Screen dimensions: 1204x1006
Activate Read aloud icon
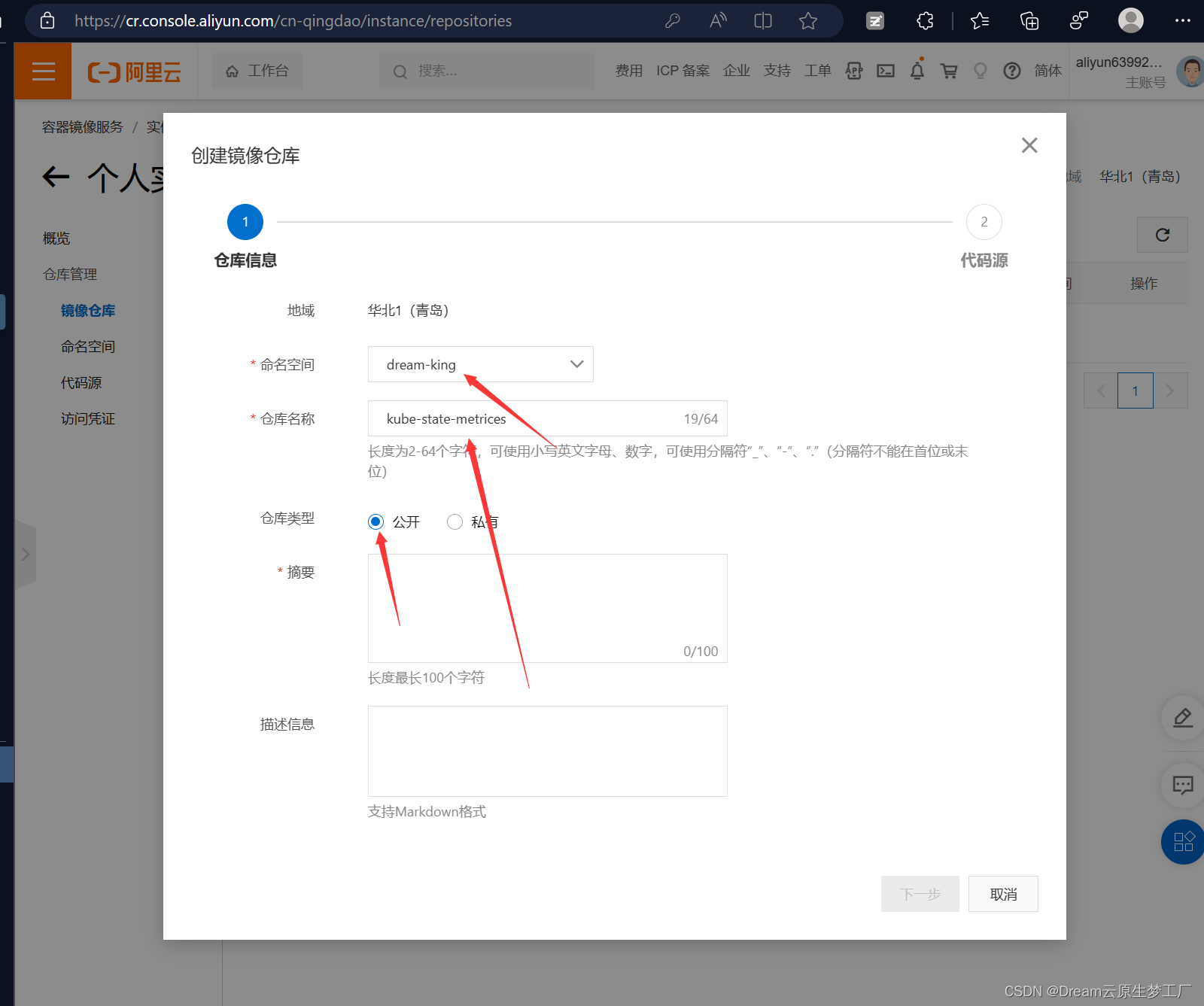tap(718, 21)
